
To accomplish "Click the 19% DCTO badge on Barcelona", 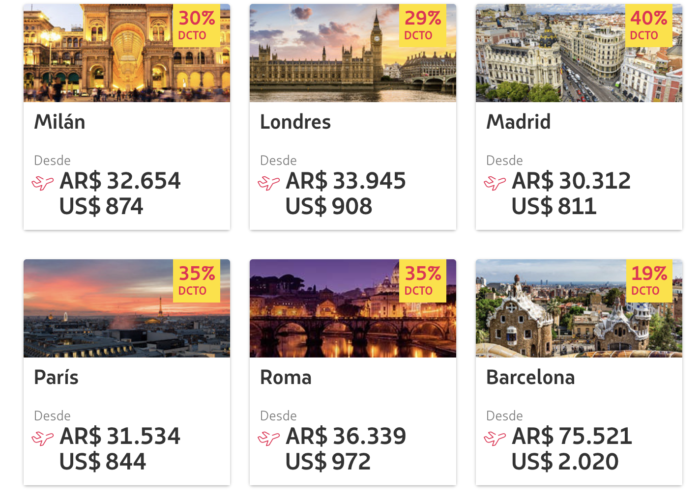I will tap(648, 281).
